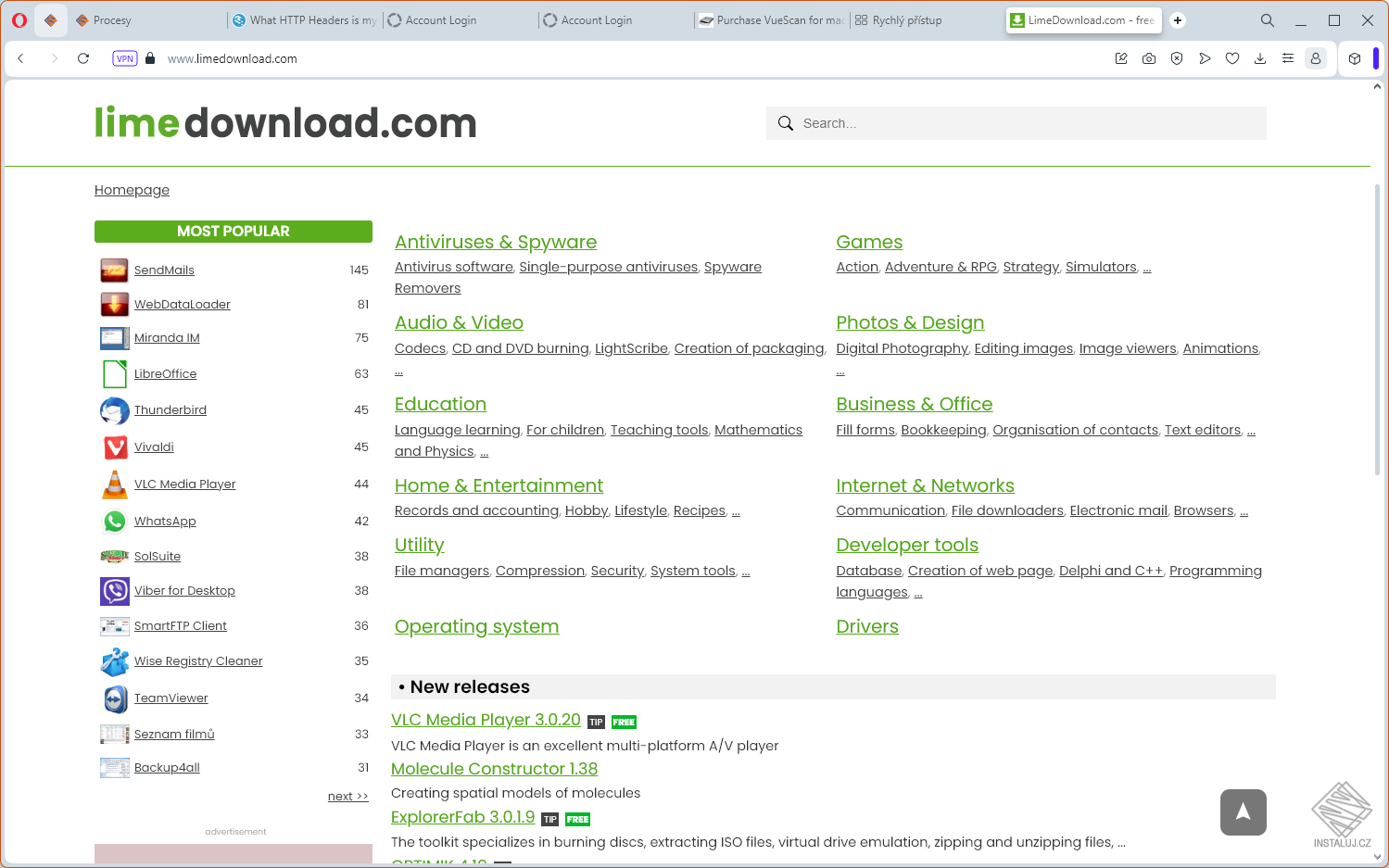Click the browser back arrow

click(x=20, y=58)
